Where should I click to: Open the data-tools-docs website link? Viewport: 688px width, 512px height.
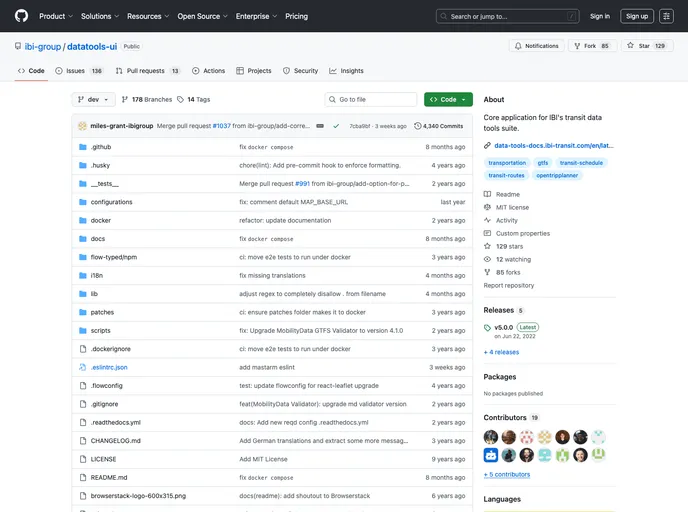(x=554, y=146)
